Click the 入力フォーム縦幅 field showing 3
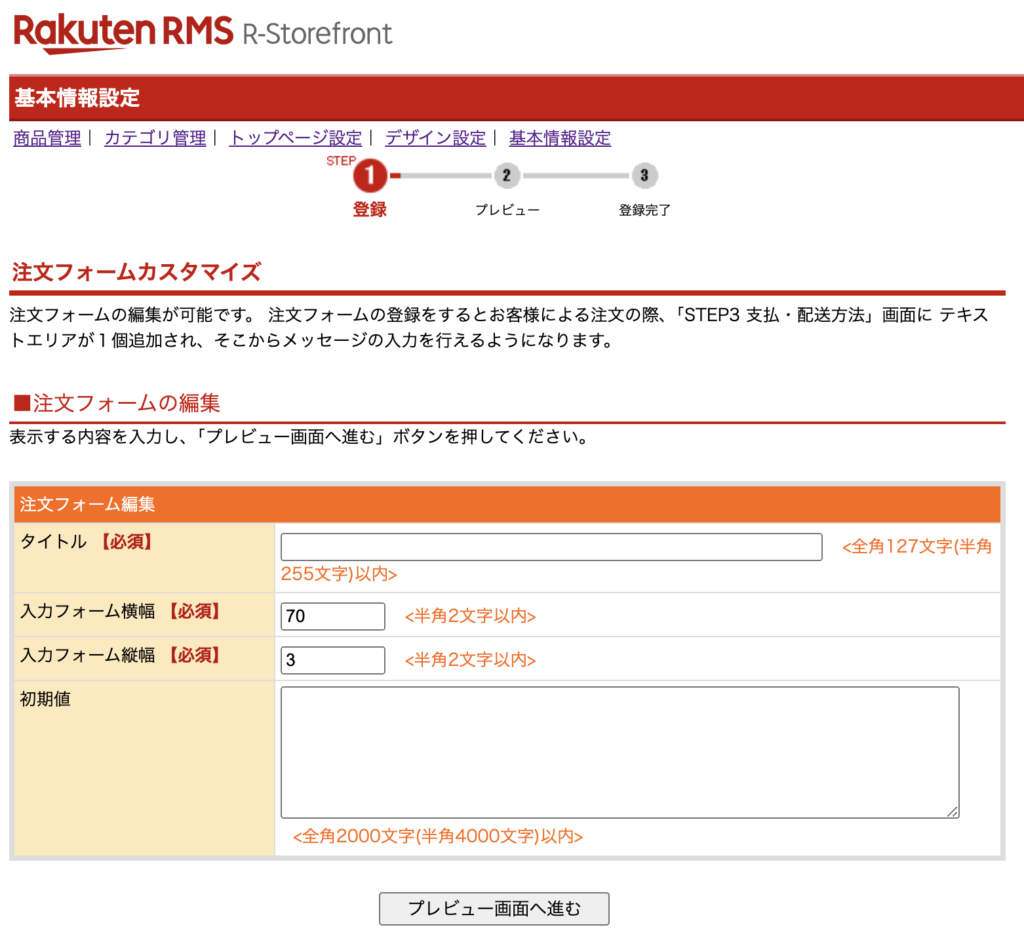The height and width of the screenshot is (940, 1024). (332, 660)
